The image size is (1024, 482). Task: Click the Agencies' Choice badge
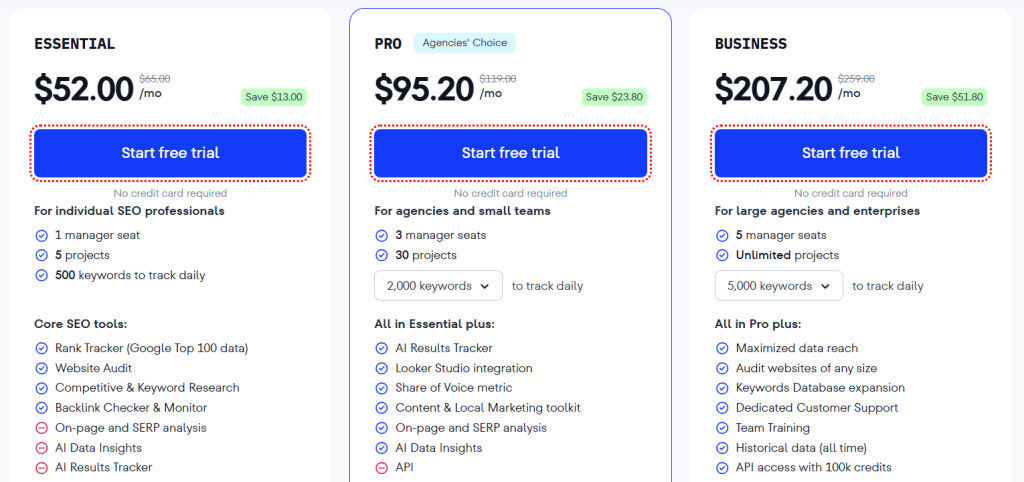465,43
